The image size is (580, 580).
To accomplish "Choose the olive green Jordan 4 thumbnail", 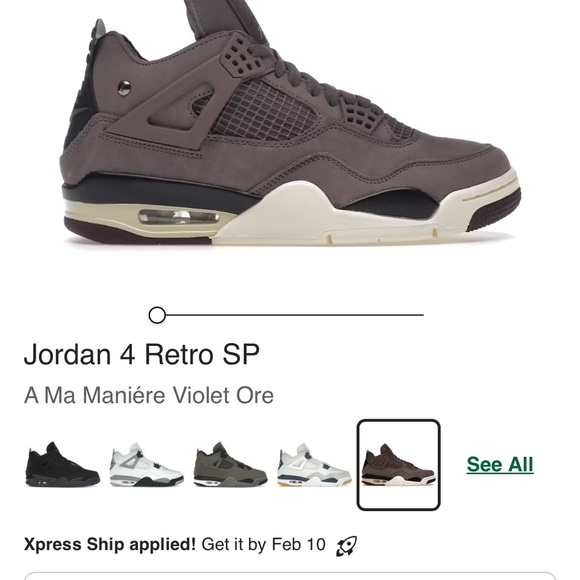I will (x=230, y=464).
